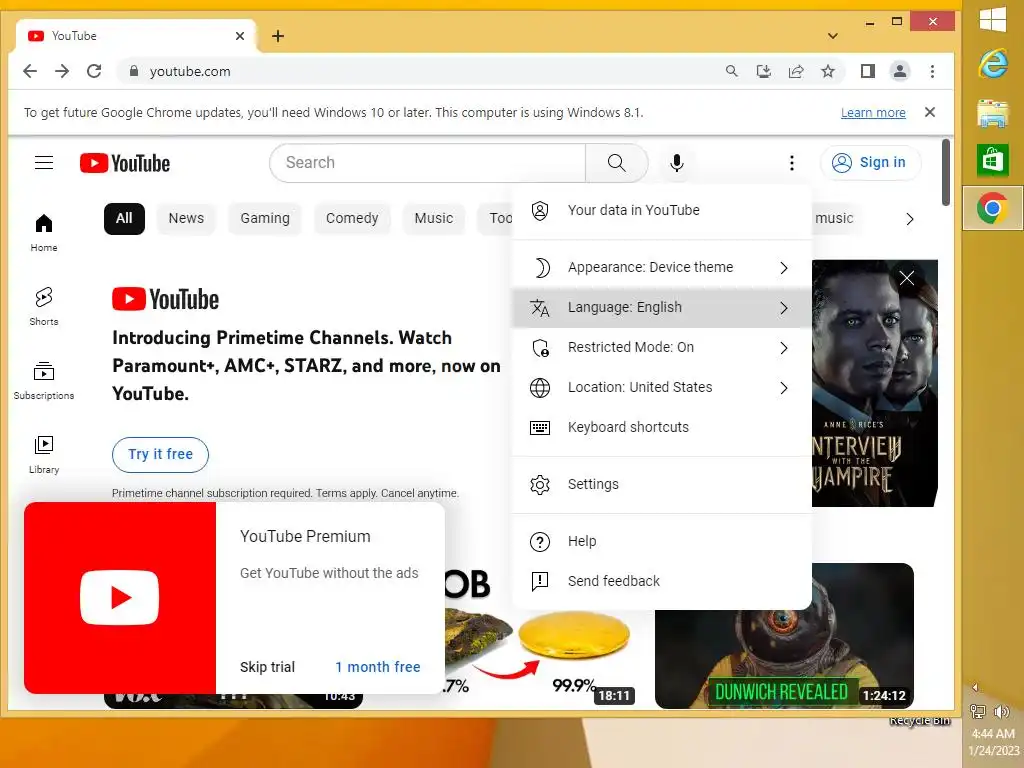Follow the Learn more link
1024x768 pixels.
(x=873, y=112)
